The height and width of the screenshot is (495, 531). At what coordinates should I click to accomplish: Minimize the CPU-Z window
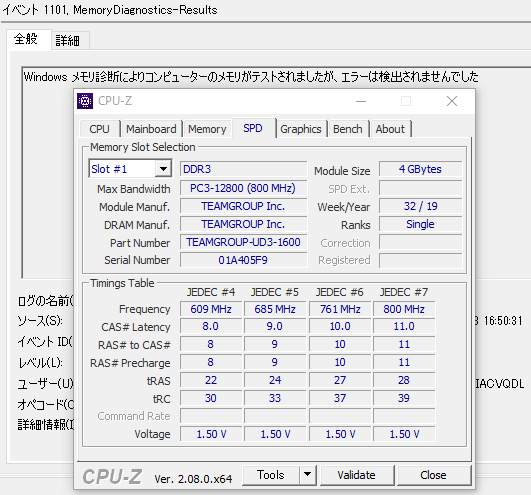tap(361, 101)
